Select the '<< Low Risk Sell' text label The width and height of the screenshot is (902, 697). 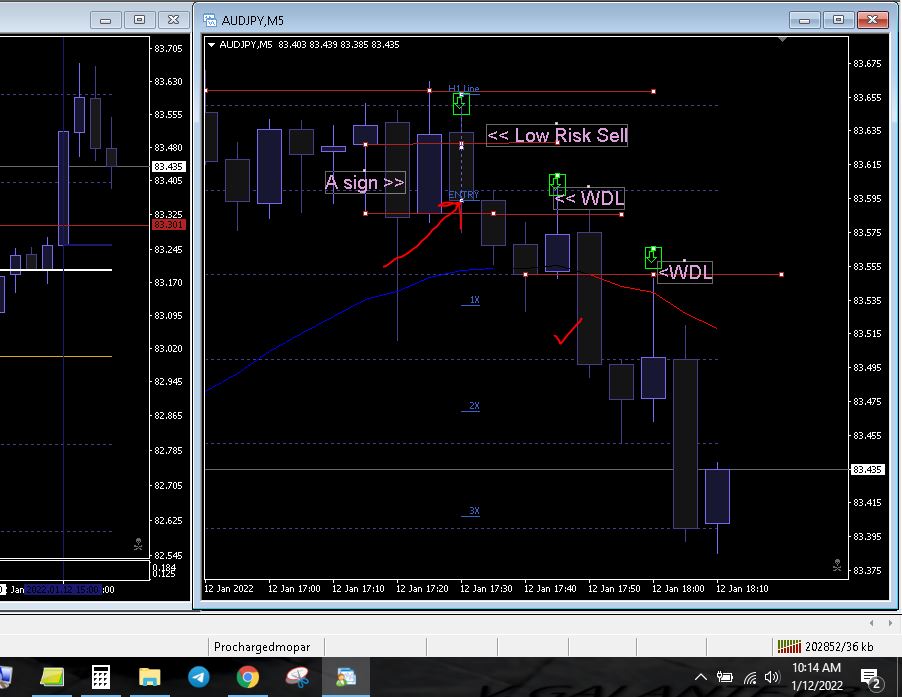pyautogui.click(x=557, y=136)
